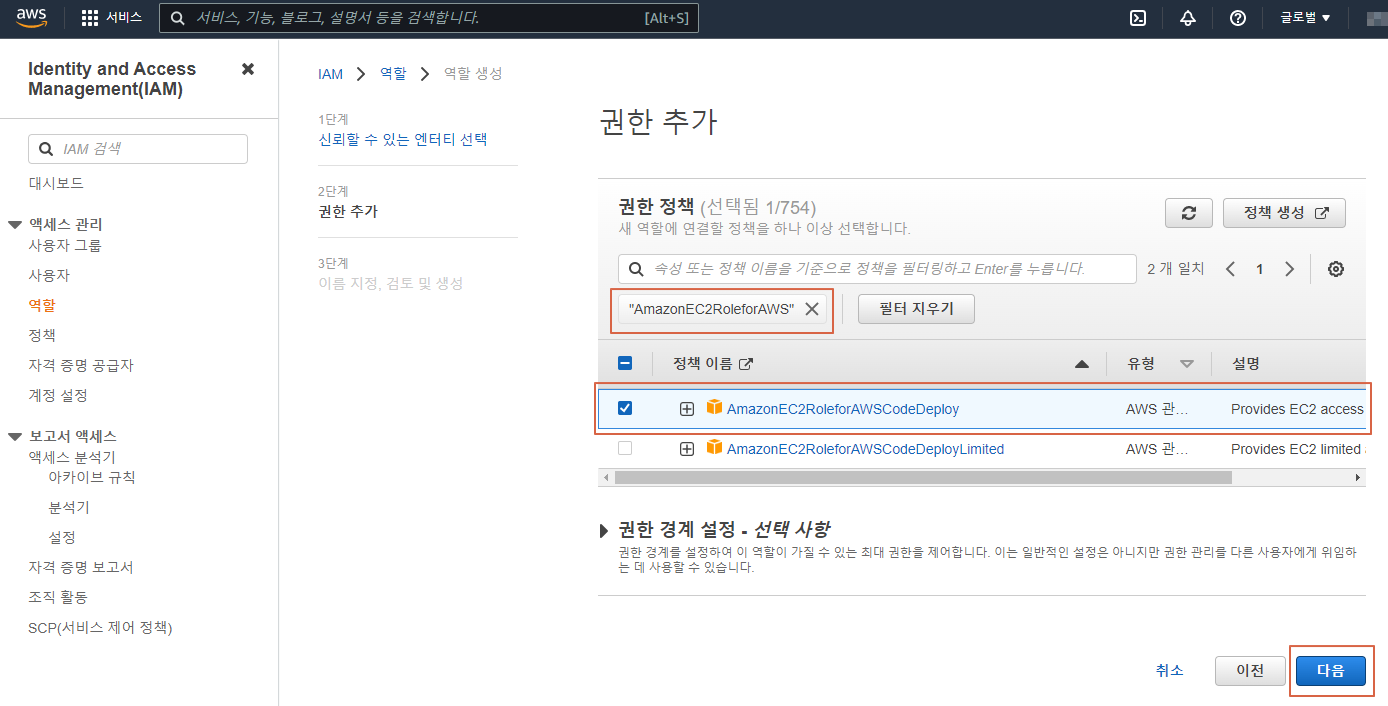Viewport: 1388px width, 706px height.
Task: Go to the next results page arrow
Action: [x=1290, y=269]
